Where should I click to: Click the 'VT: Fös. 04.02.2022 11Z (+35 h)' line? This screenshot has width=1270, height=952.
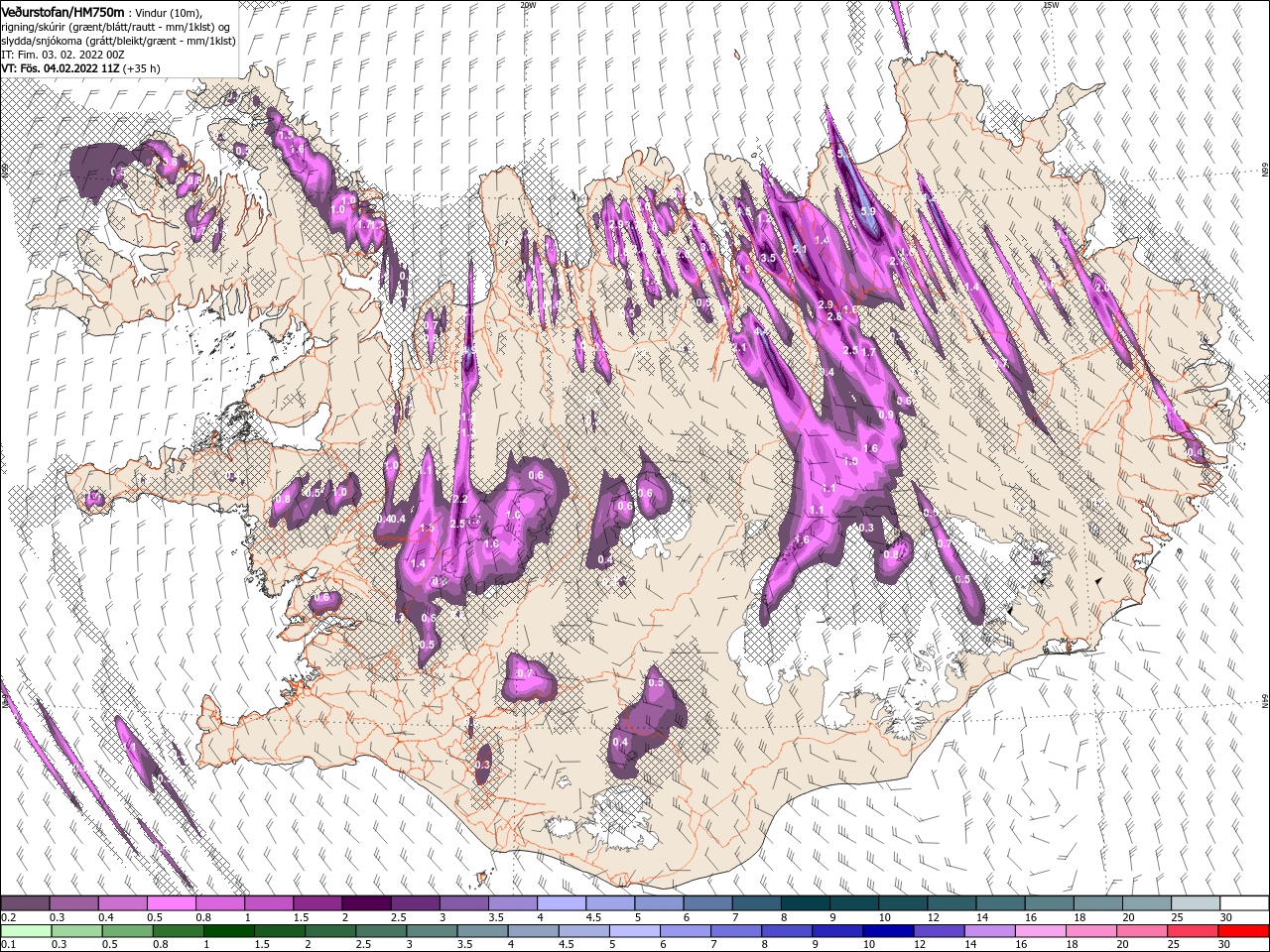pyautogui.click(x=80, y=68)
